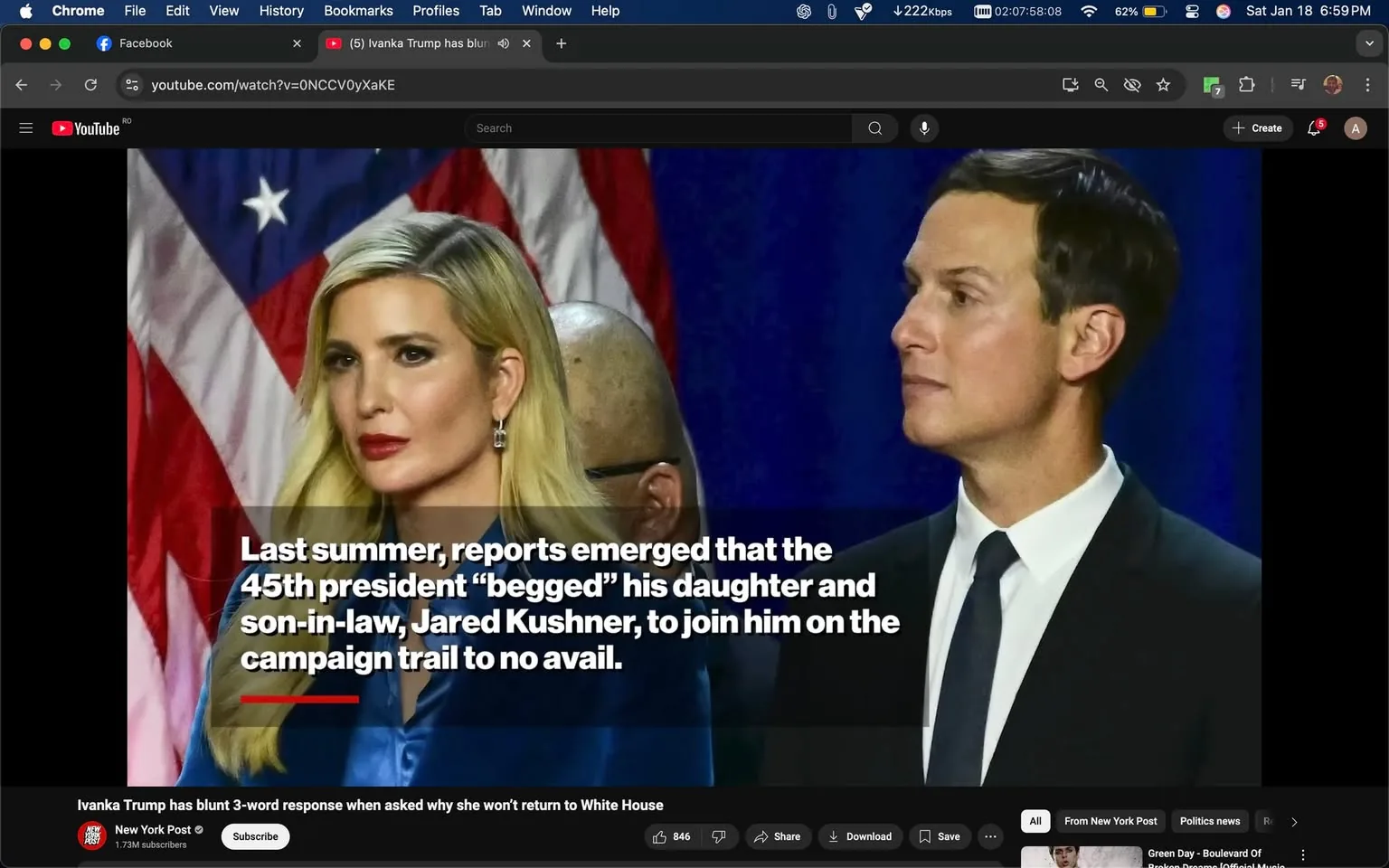Subscribe to the New York Post channel
This screenshot has height=868, width=1389.
click(x=254, y=836)
